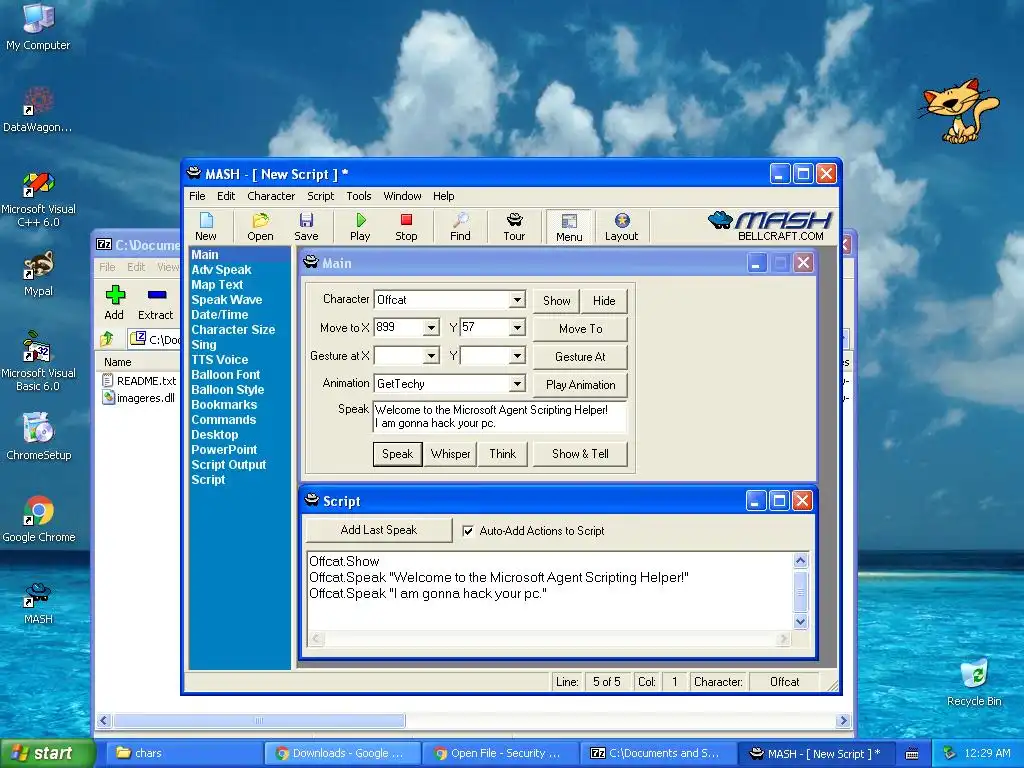Click the script output down scroll arrow
The width and height of the screenshot is (1024, 768).
801,622
